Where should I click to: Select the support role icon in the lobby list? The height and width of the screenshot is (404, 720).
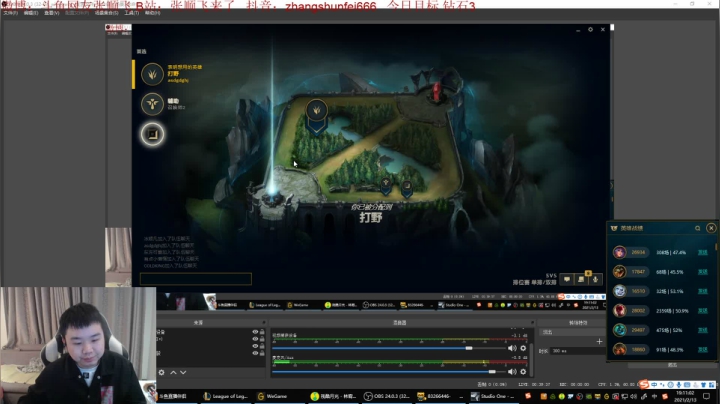152,104
